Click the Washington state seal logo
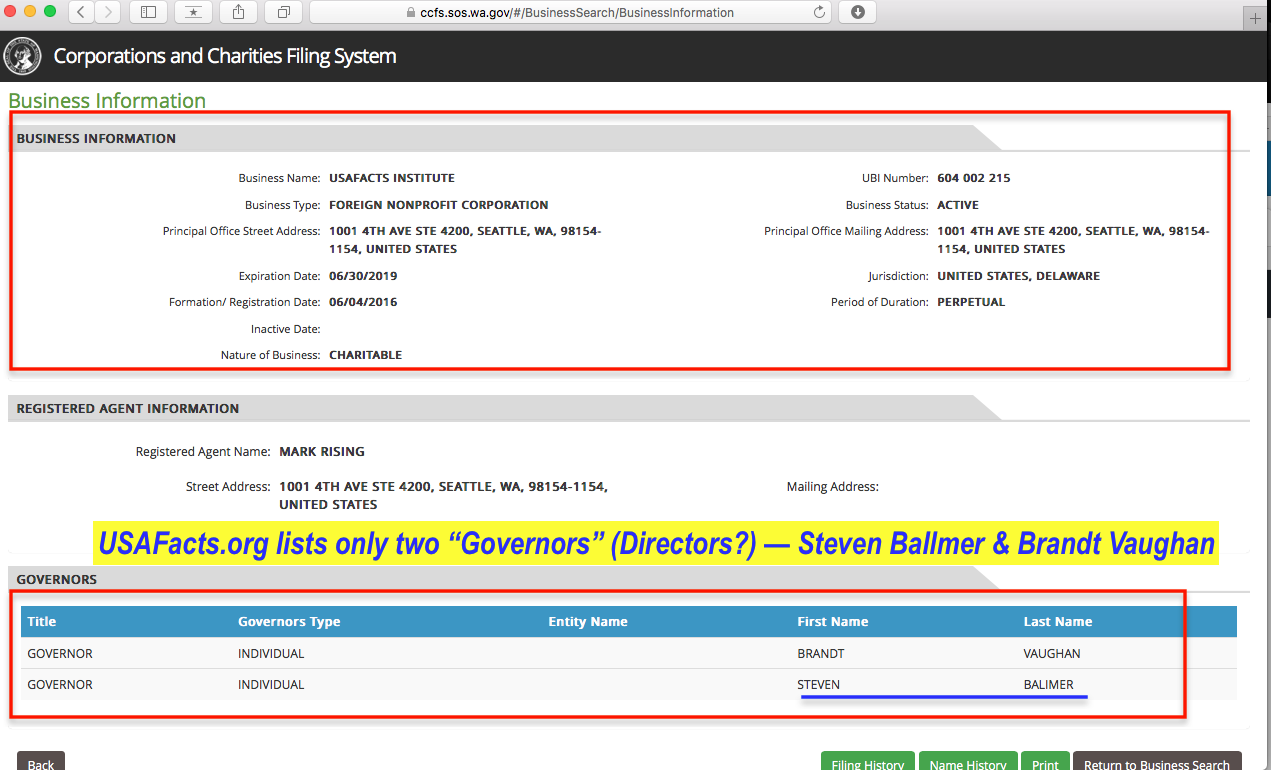This screenshot has width=1271, height=770. [x=23, y=56]
